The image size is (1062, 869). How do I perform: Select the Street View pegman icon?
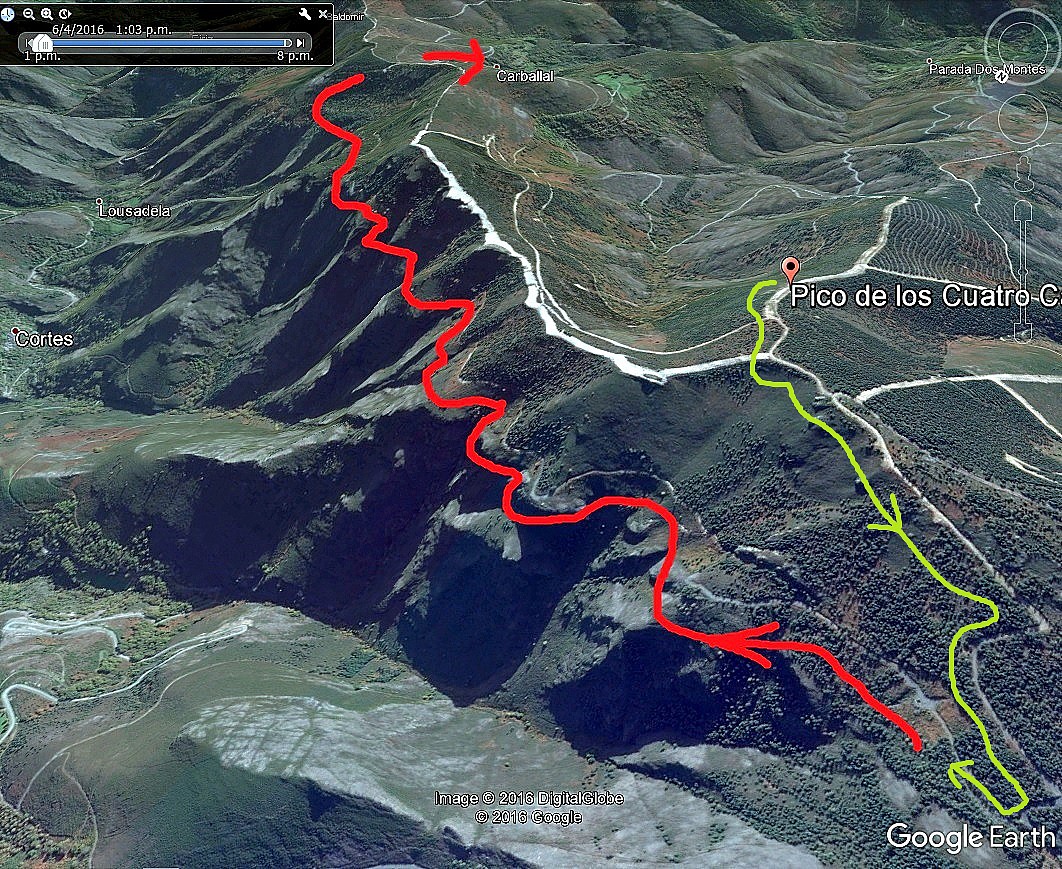tap(1024, 174)
